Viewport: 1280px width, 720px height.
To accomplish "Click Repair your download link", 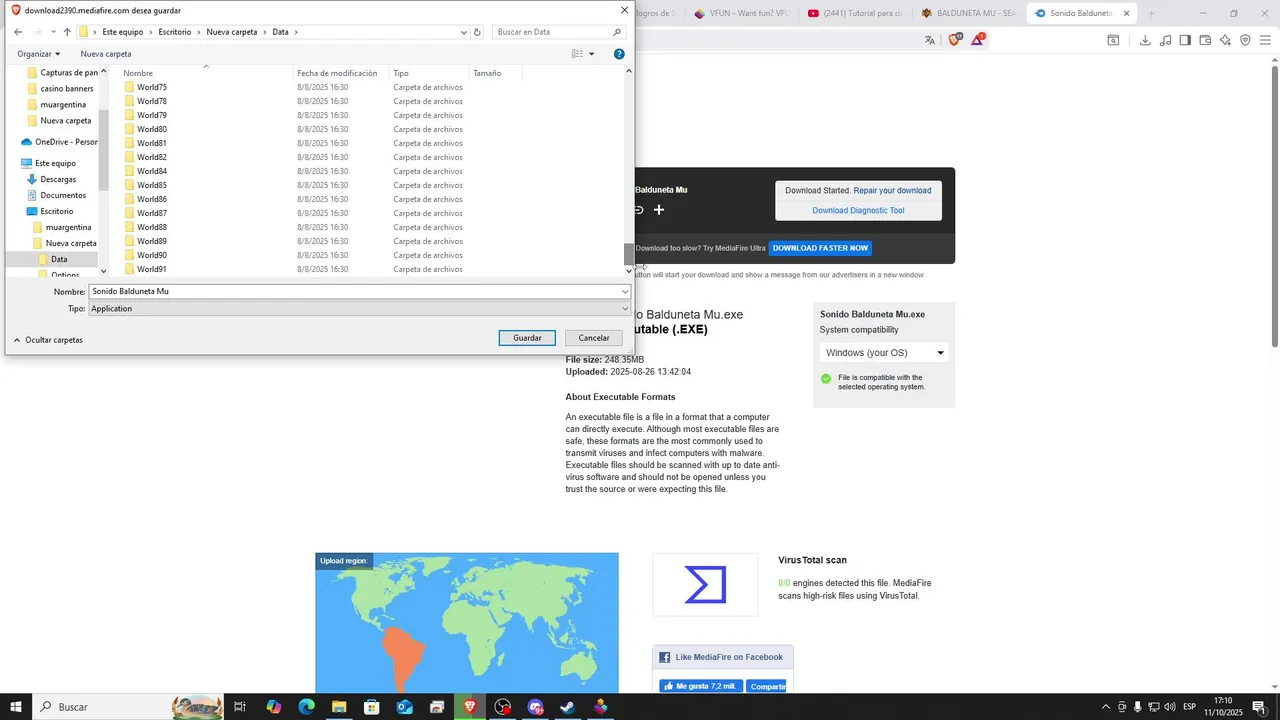I will coord(892,191).
